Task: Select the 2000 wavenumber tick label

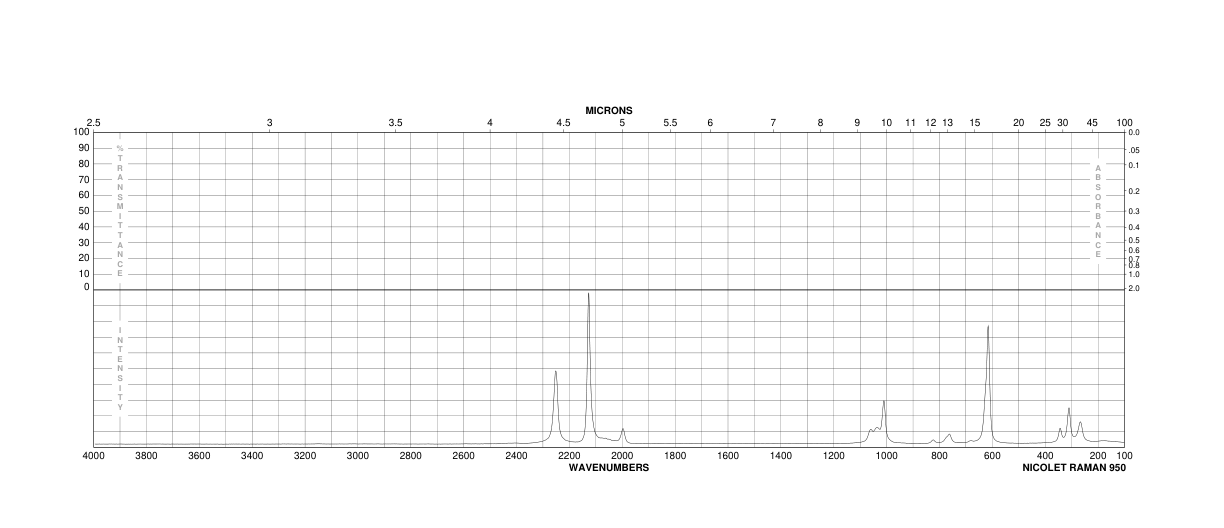Action: pyautogui.click(x=622, y=456)
